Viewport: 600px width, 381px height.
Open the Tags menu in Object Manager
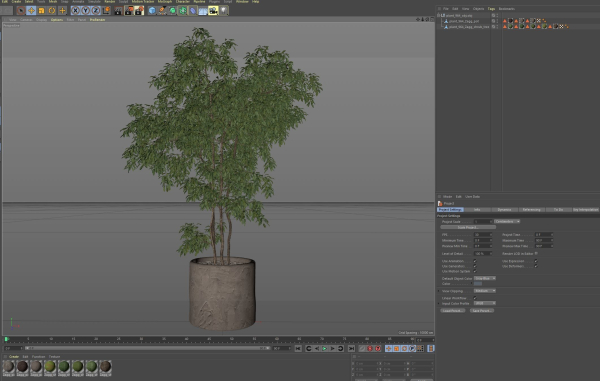click(x=491, y=9)
